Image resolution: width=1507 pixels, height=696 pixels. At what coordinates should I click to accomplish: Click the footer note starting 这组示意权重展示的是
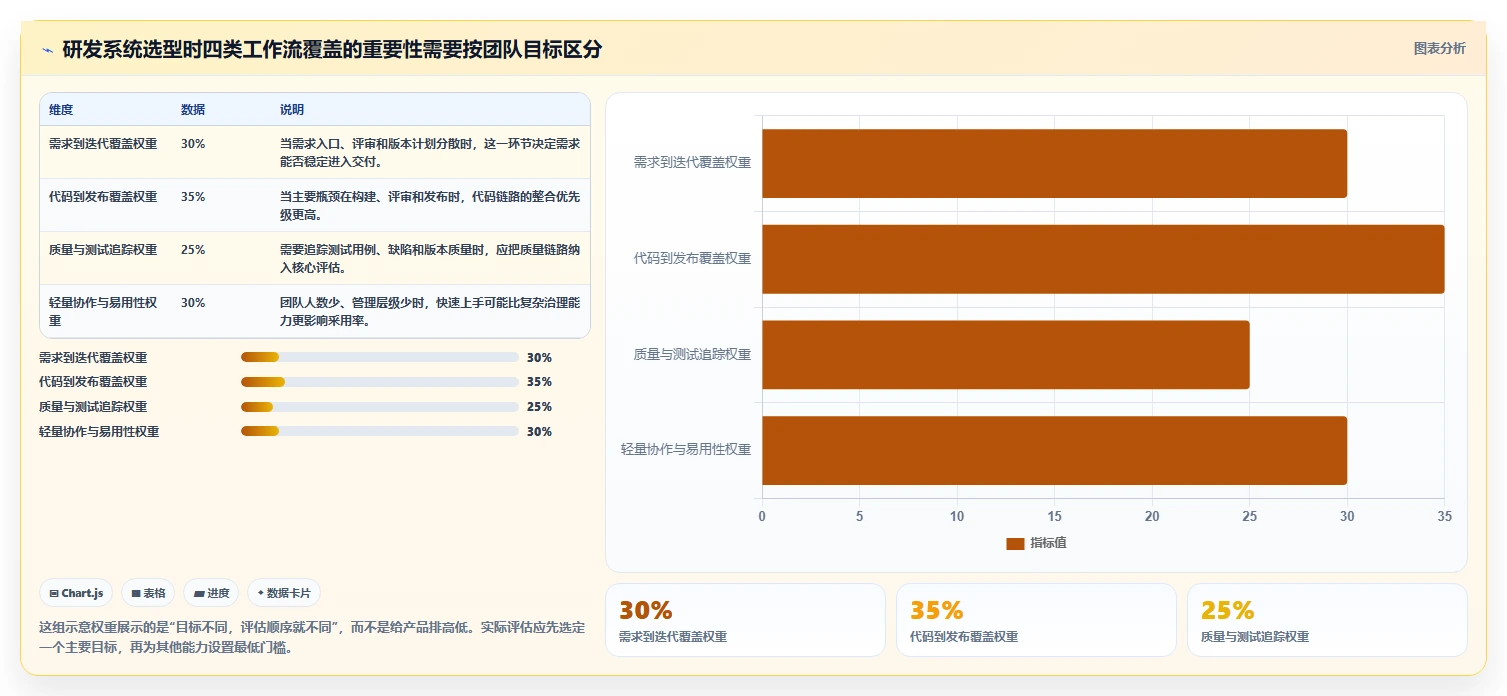[x=312, y=637]
